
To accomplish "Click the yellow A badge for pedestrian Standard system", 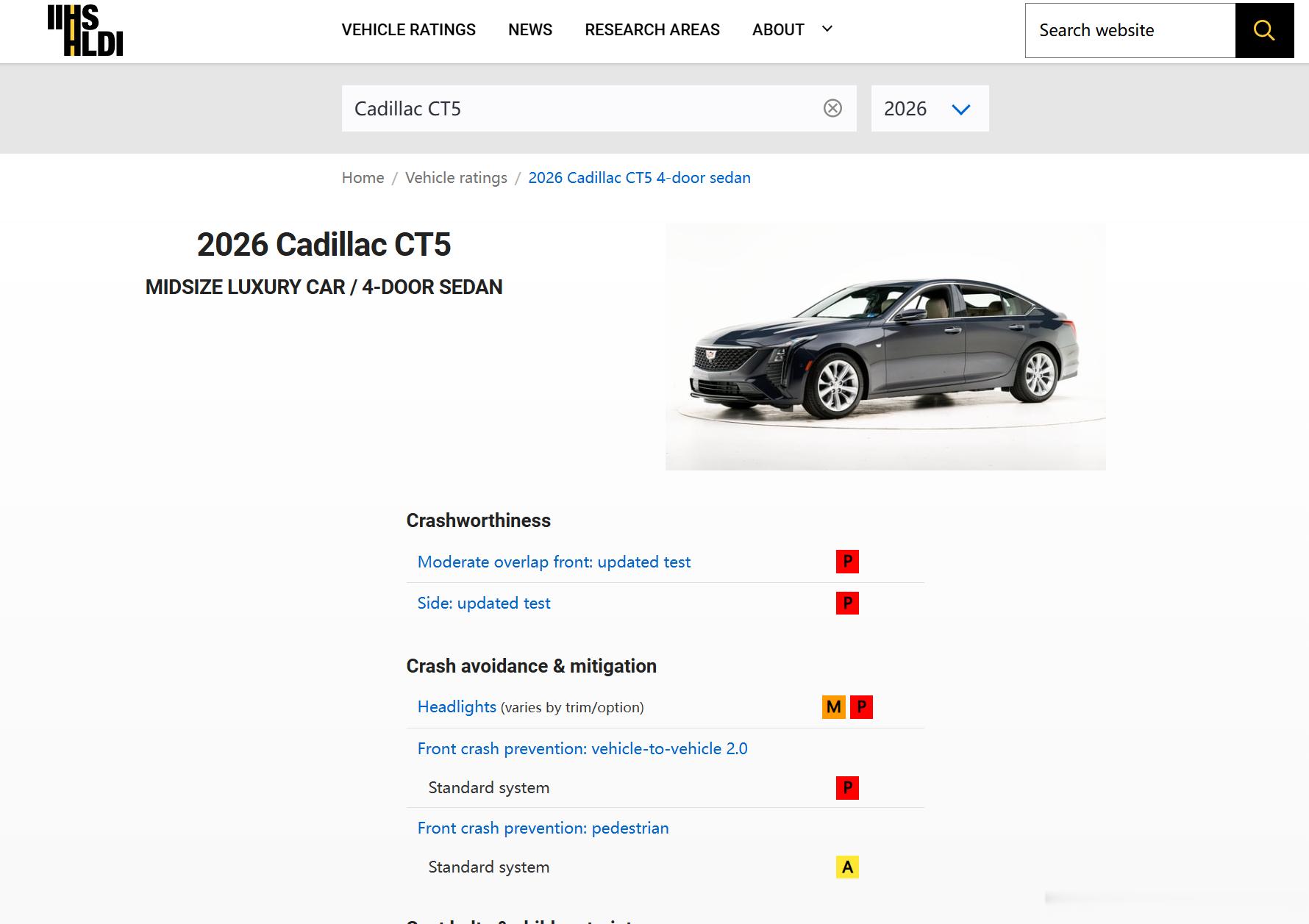I will pos(847,867).
